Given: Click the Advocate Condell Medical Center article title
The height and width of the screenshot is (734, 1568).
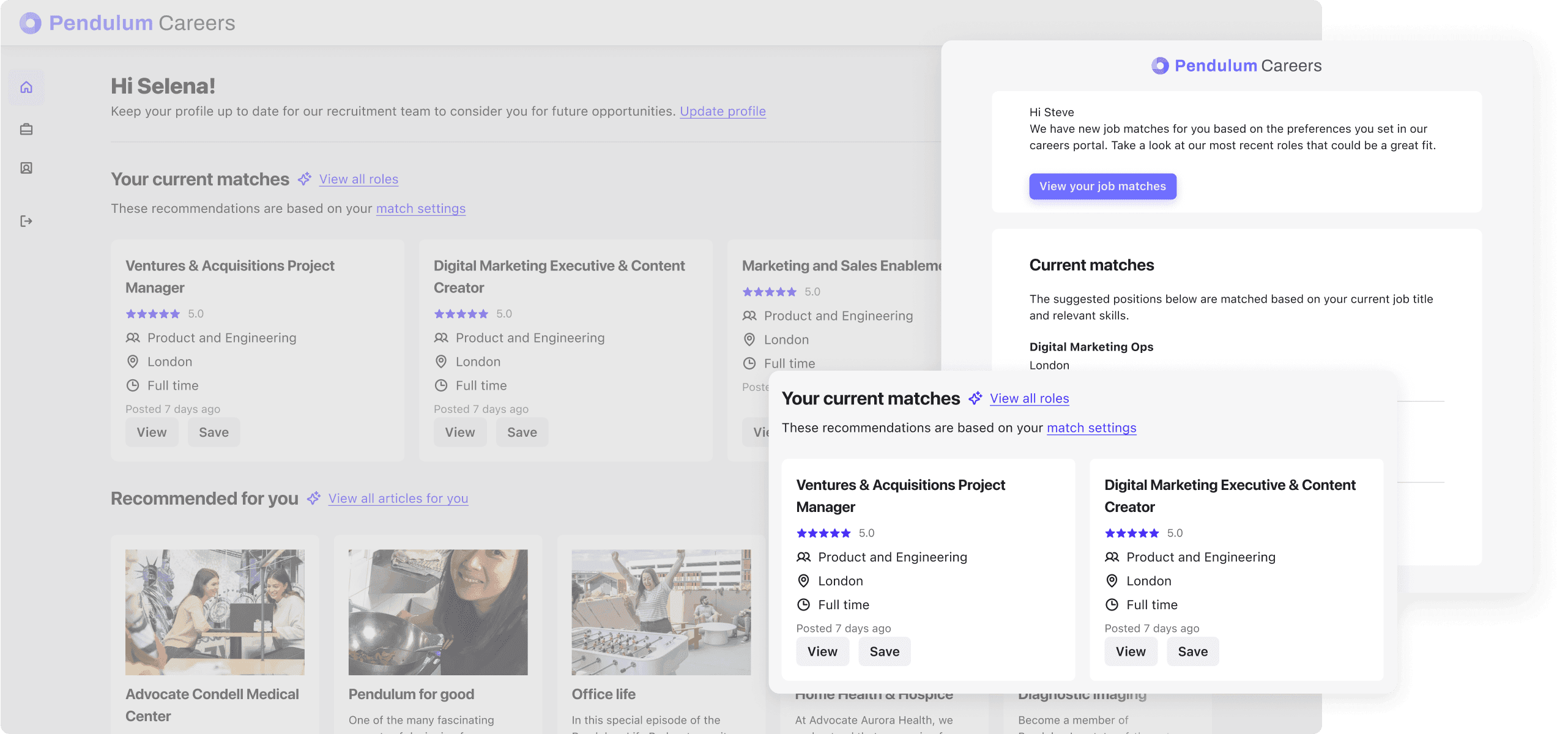Looking at the screenshot, I should click(x=212, y=705).
